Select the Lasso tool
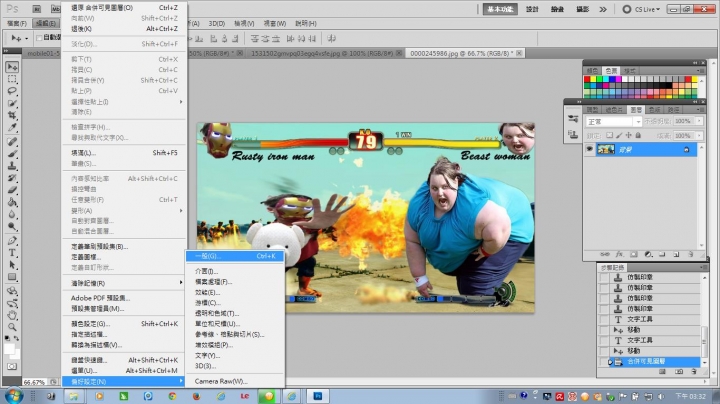Screen dimensions: 720x404 click(12, 91)
